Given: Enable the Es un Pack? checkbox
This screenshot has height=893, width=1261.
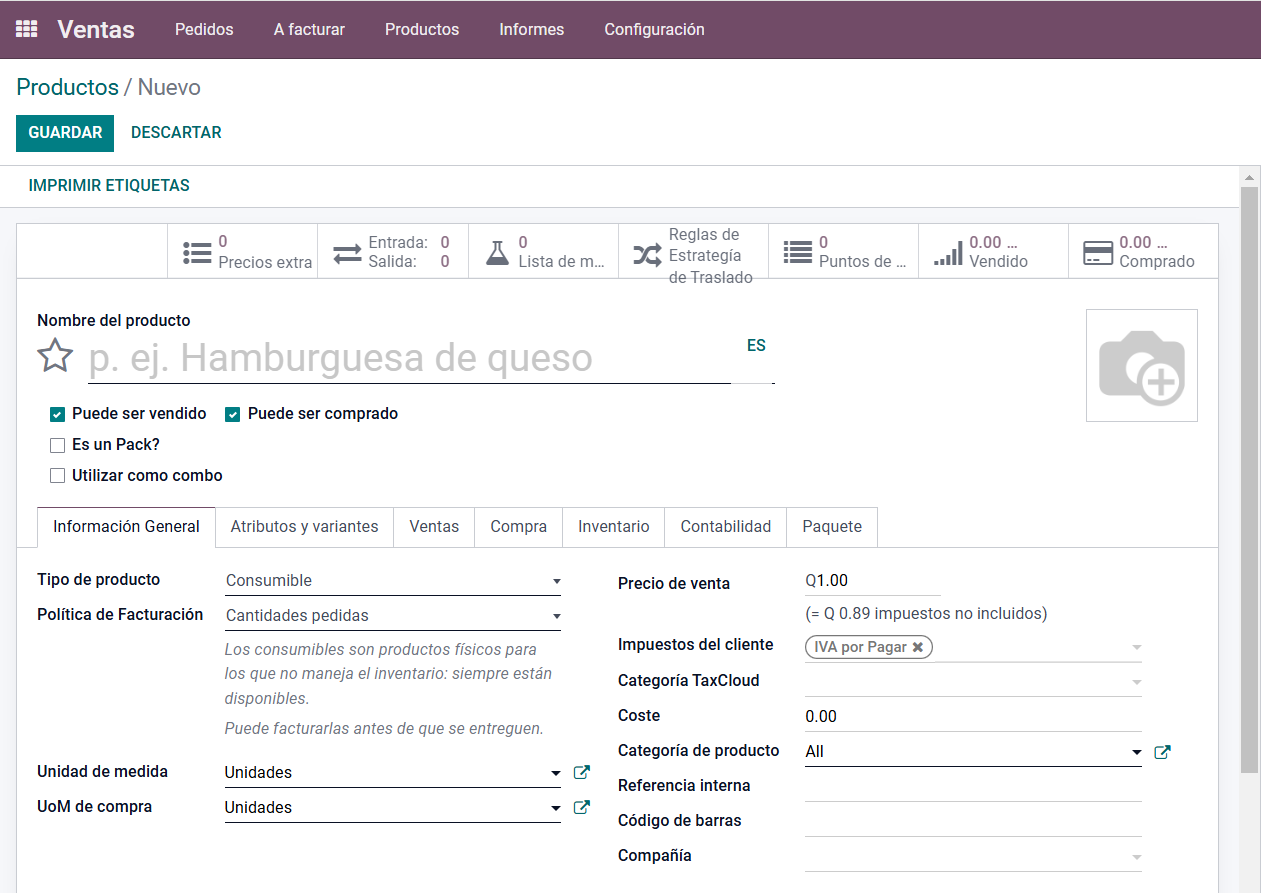Looking at the screenshot, I should point(58,445).
